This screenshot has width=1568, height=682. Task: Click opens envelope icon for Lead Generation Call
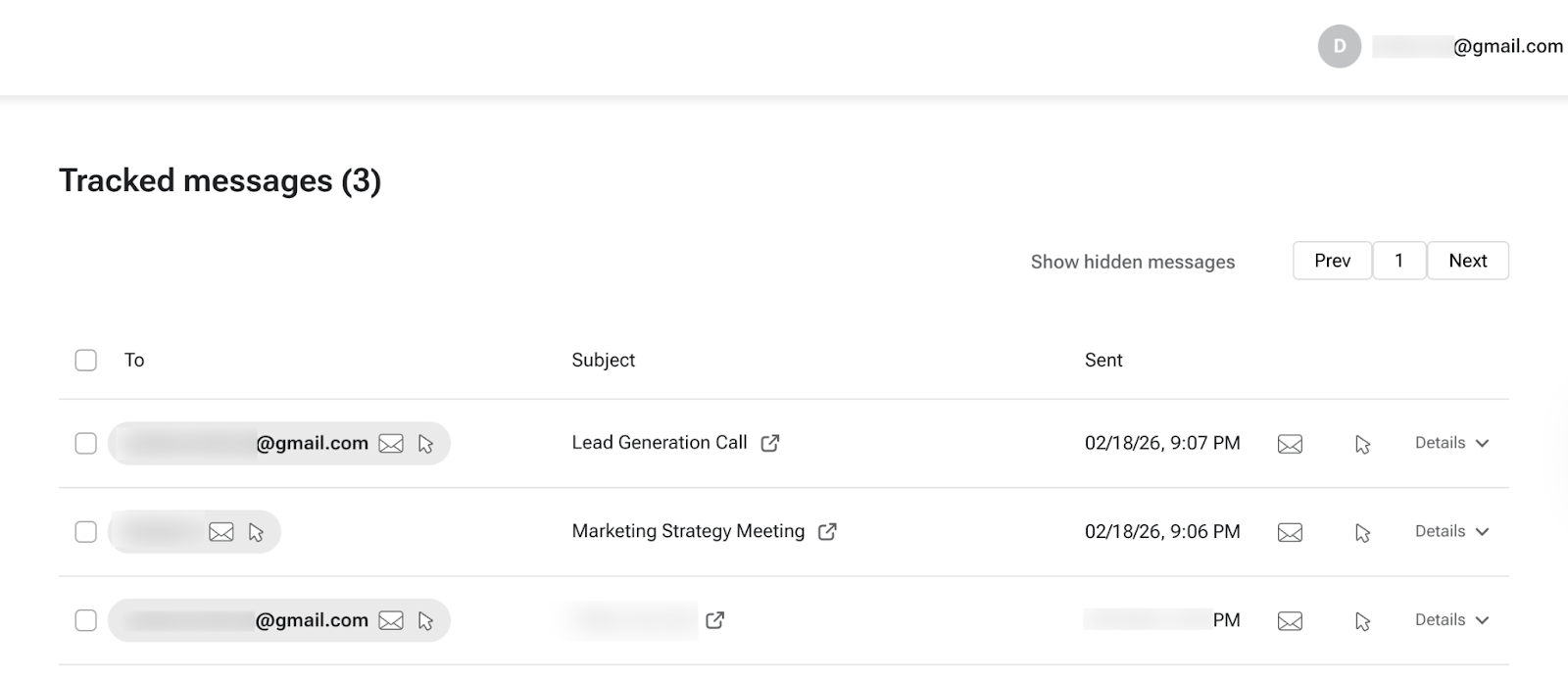[x=1291, y=444]
